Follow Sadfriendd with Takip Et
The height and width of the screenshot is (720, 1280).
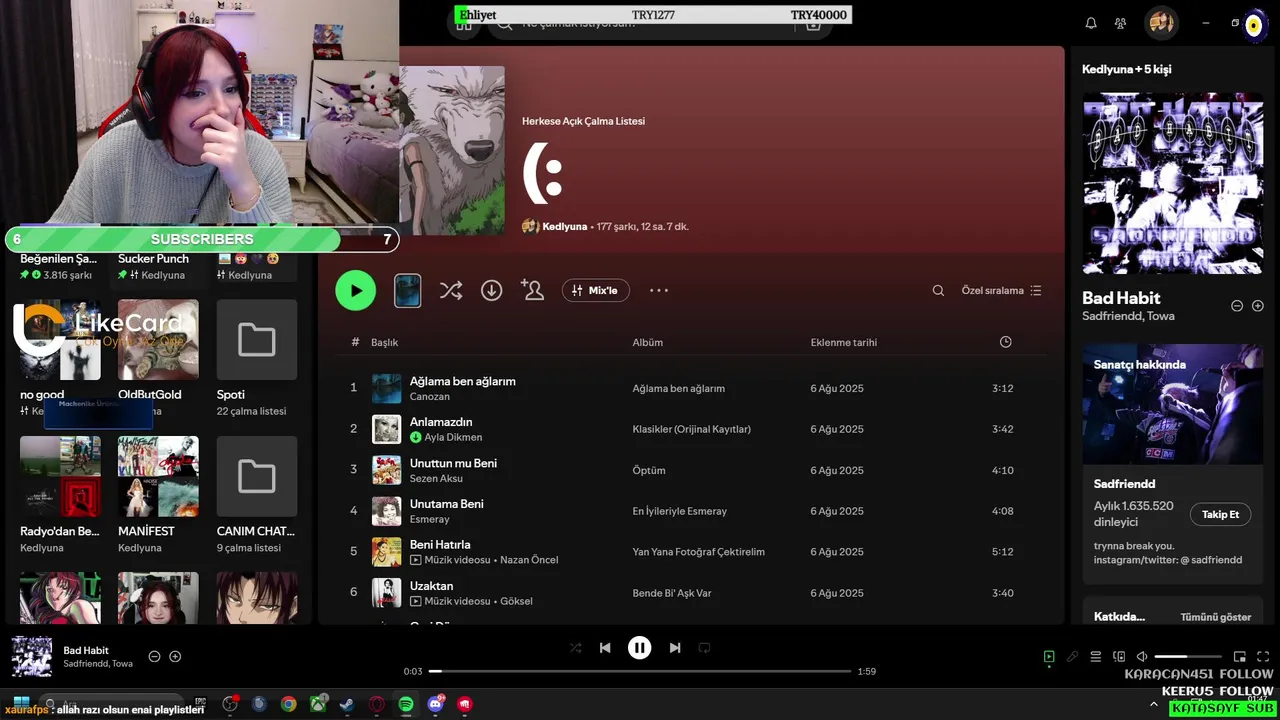1220,514
